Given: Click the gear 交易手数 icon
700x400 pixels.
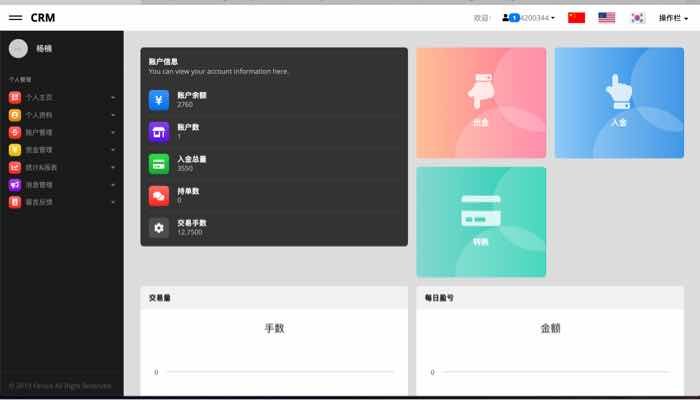Looking at the screenshot, I should pyautogui.click(x=159, y=228).
